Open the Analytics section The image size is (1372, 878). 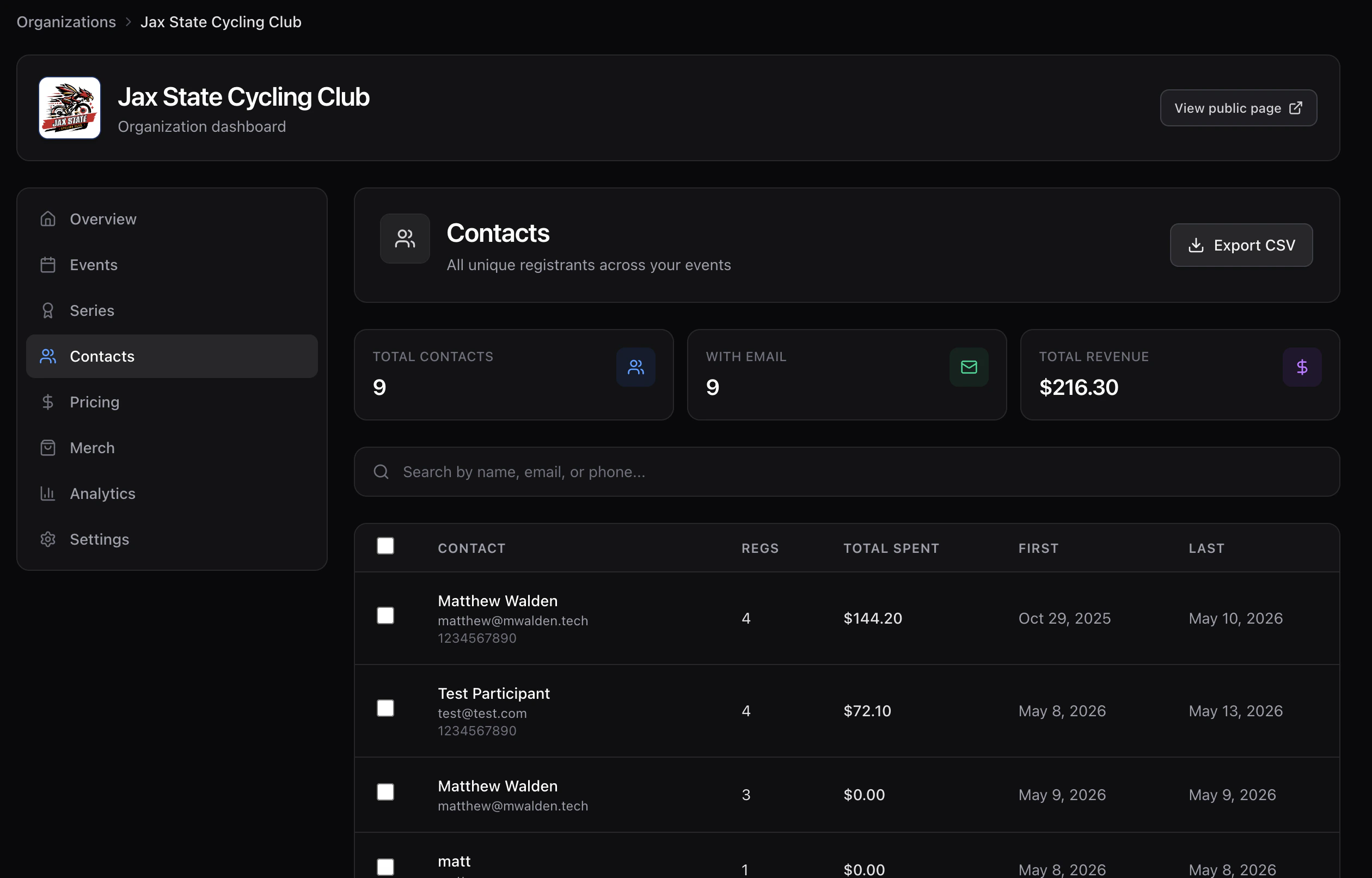pyautogui.click(x=171, y=493)
